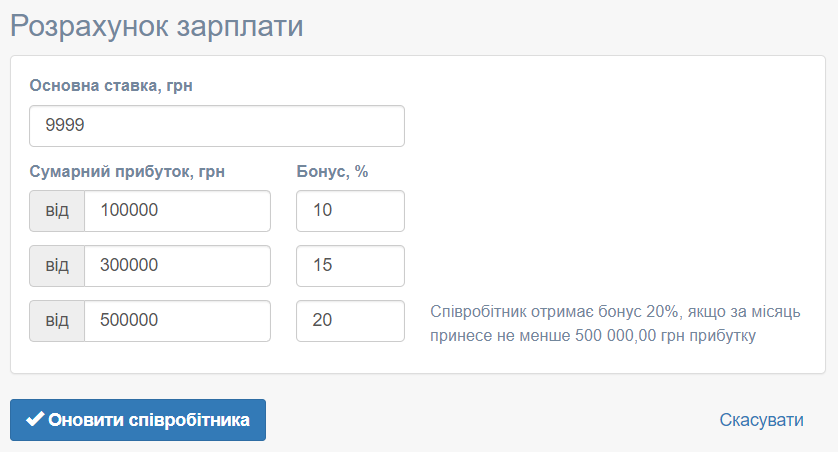838x452 pixels.
Task: Click the hint line mentioning 500 000,00 грн
Action: pos(593,336)
